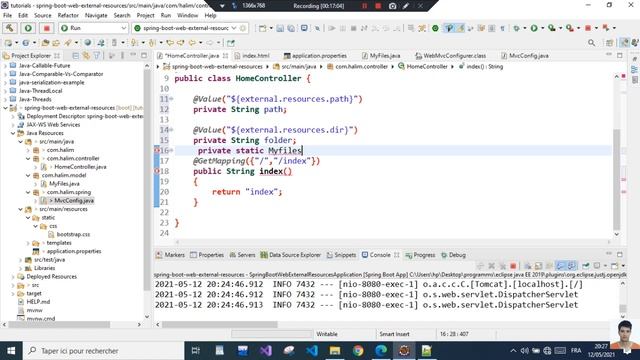Open the Help menu
This screenshot has width=640, height=360.
pos(210,16)
